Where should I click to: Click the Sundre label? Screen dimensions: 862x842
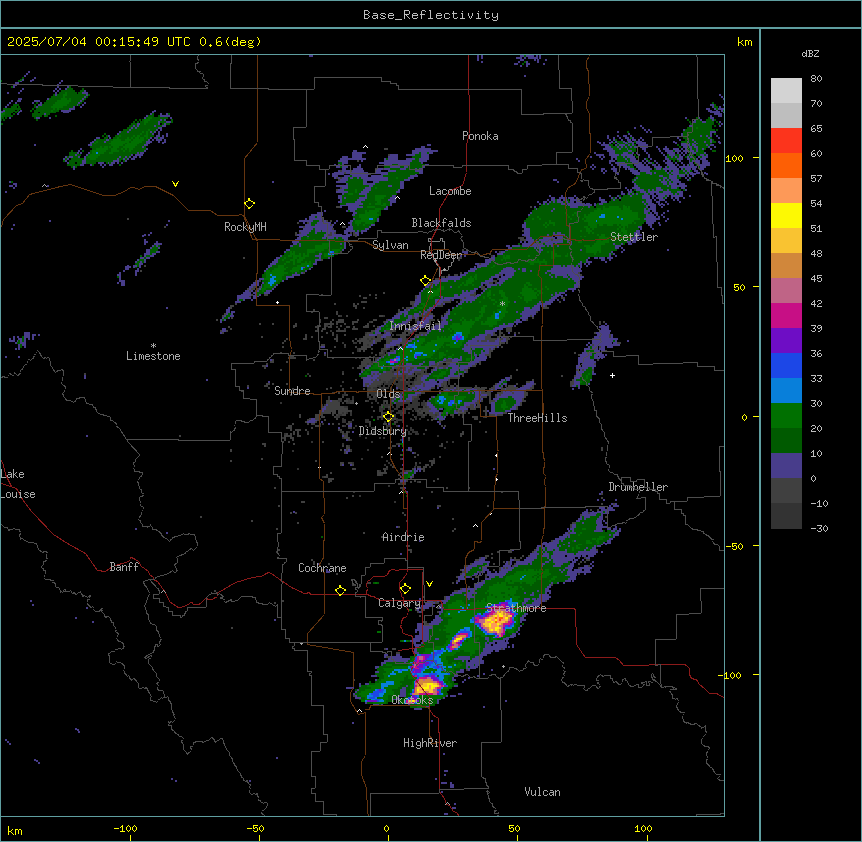point(292,391)
